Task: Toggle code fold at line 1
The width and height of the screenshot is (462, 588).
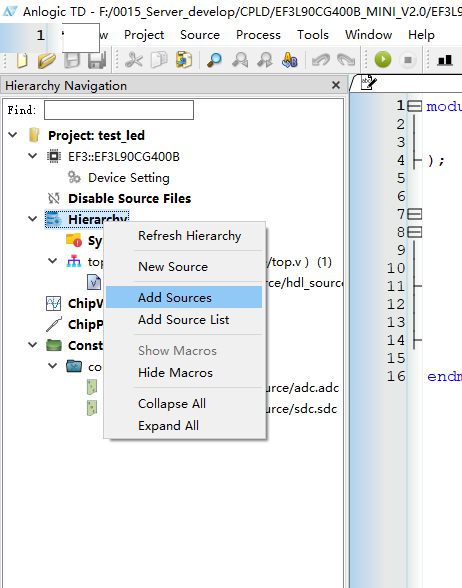Action: pos(414,106)
